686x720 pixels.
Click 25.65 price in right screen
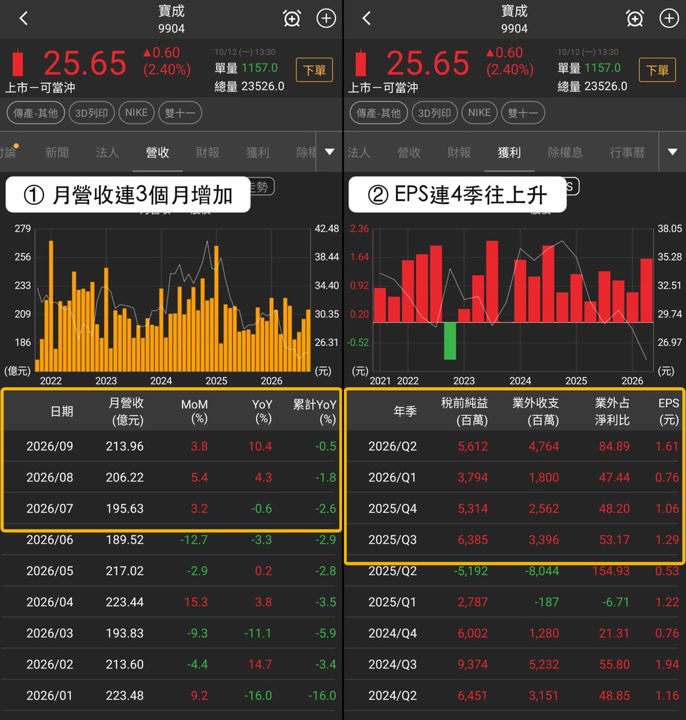pos(427,62)
